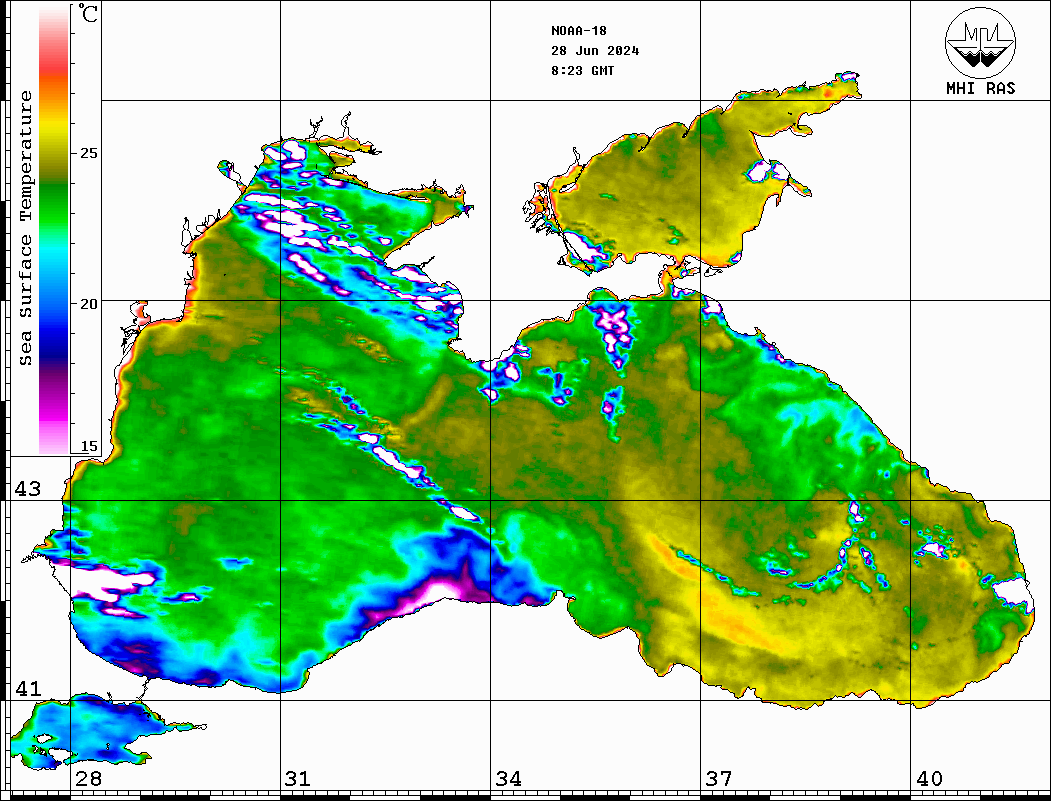Click the temperature color scale bar
Screen dimensions: 1051x801
54,231
